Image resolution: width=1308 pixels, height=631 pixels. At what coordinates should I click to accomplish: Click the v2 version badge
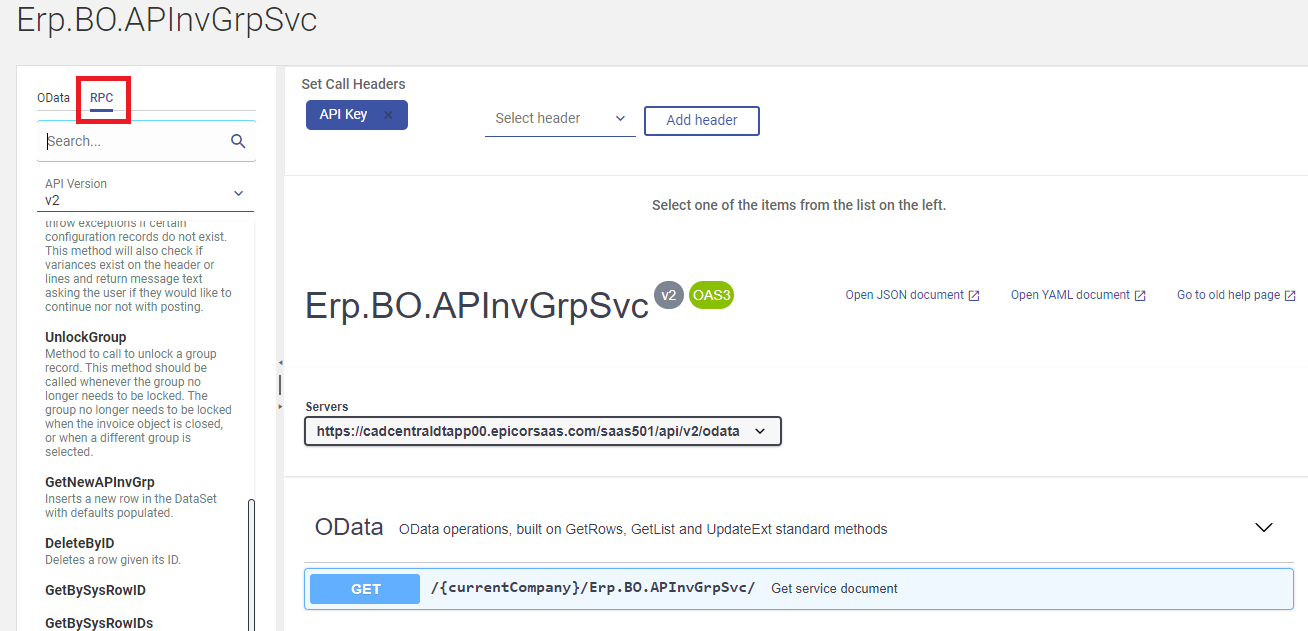669,295
